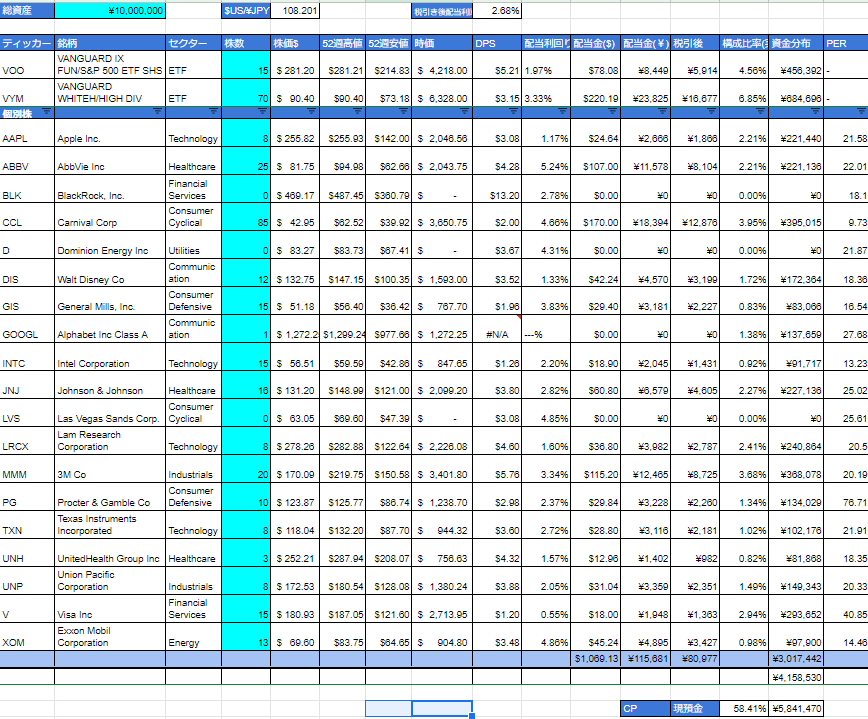This screenshot has width=868, height=719.
Task: Select General Mills, Inc. cell
Action: click(x=110, y=301)
